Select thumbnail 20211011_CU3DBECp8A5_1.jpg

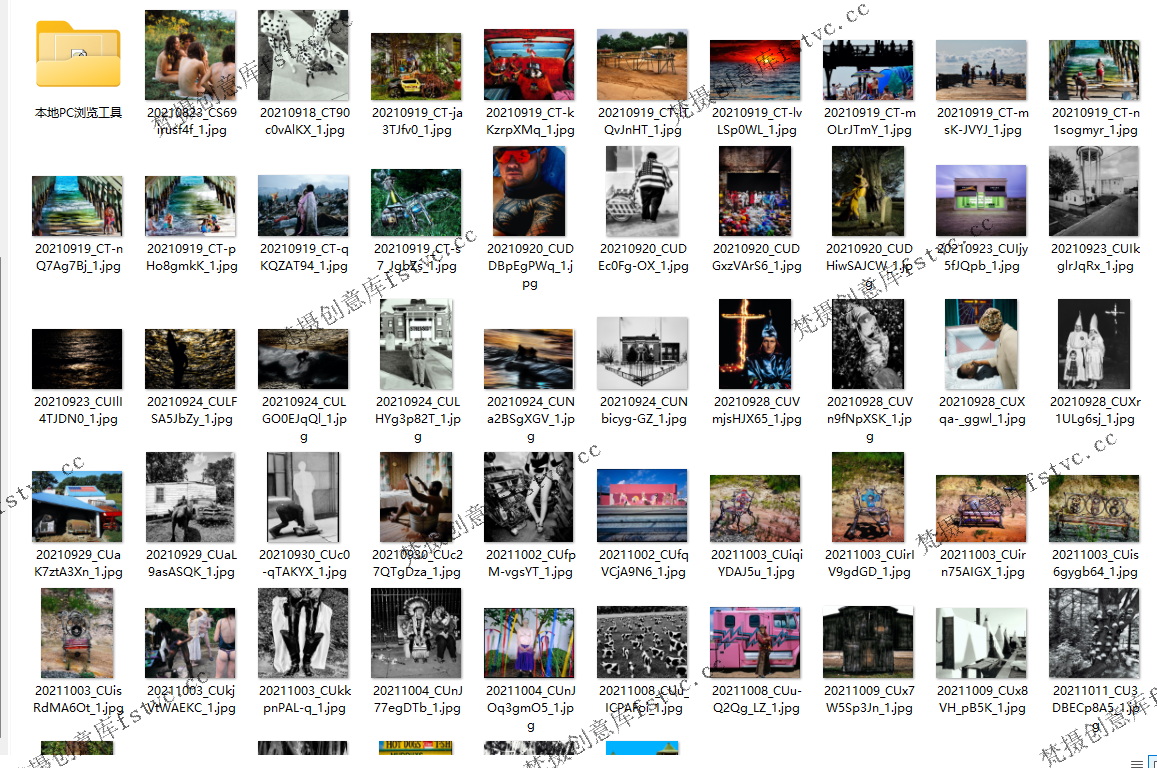pos(1094,633)
